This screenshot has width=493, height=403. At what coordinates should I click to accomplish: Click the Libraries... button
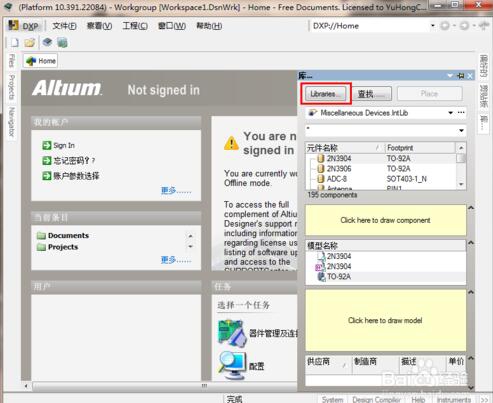(x=325, y=94)
